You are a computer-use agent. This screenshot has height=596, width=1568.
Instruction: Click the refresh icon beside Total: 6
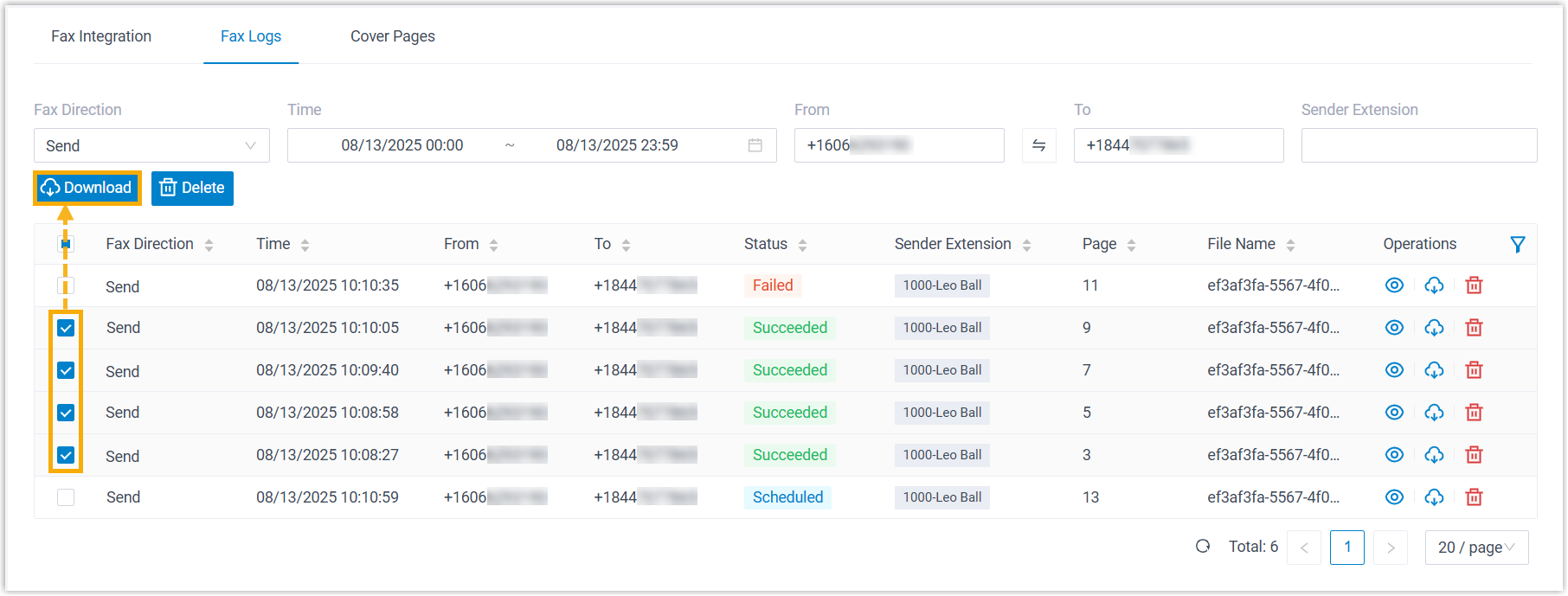tap(1203, 547)
